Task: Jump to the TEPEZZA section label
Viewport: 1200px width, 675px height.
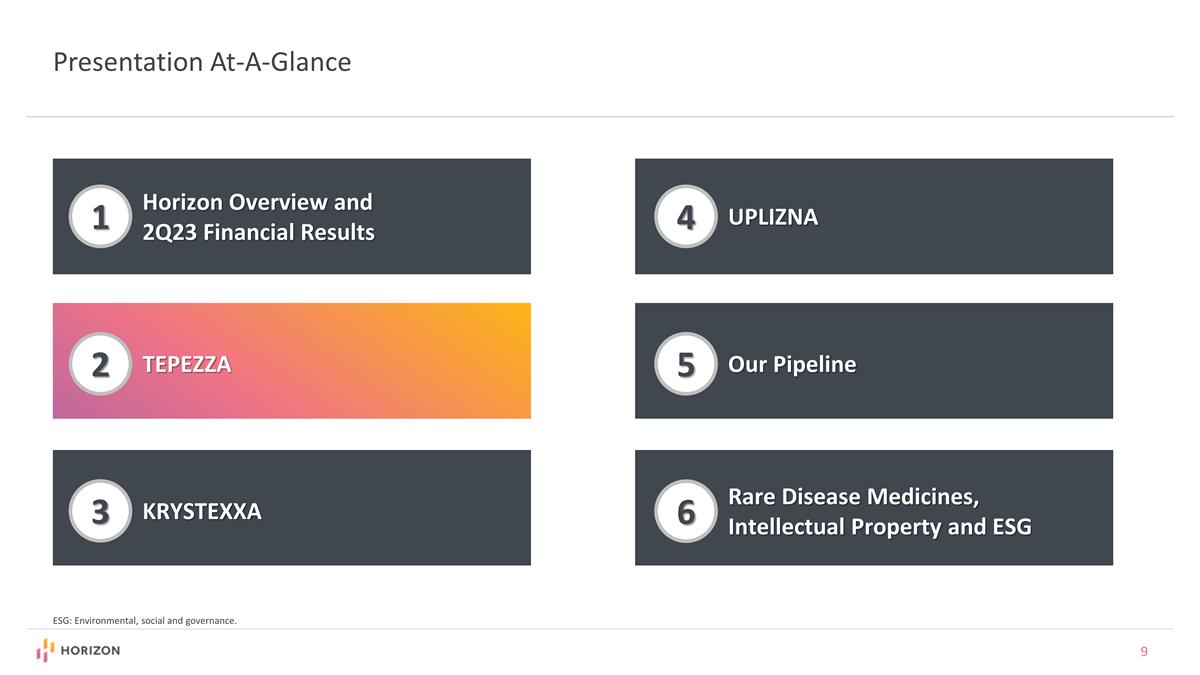Action: (187, 364)
